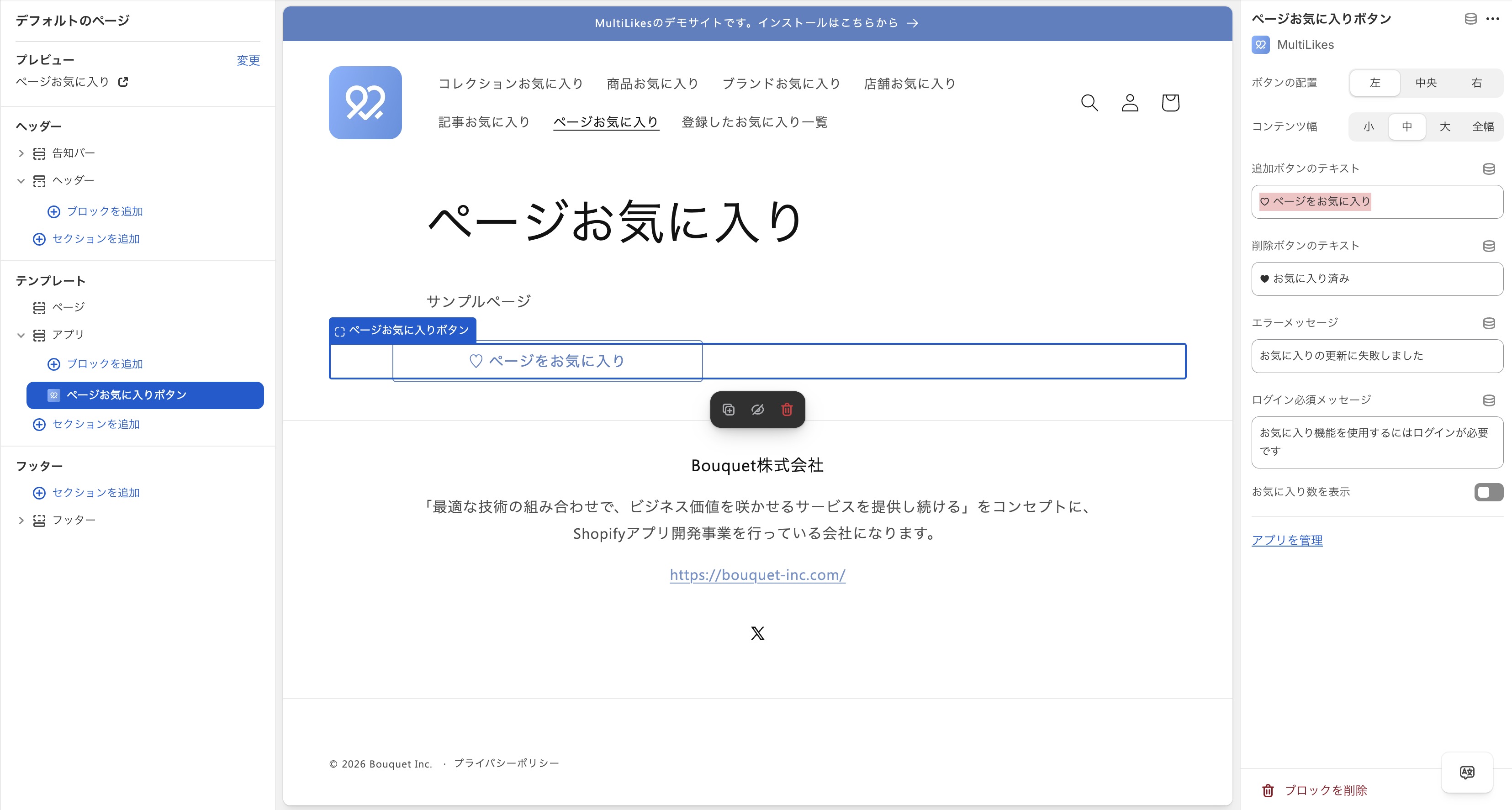
Task: Collapse the ヘッダー section in sidebar
Action: pyautogui.click(x=21, y=181)
